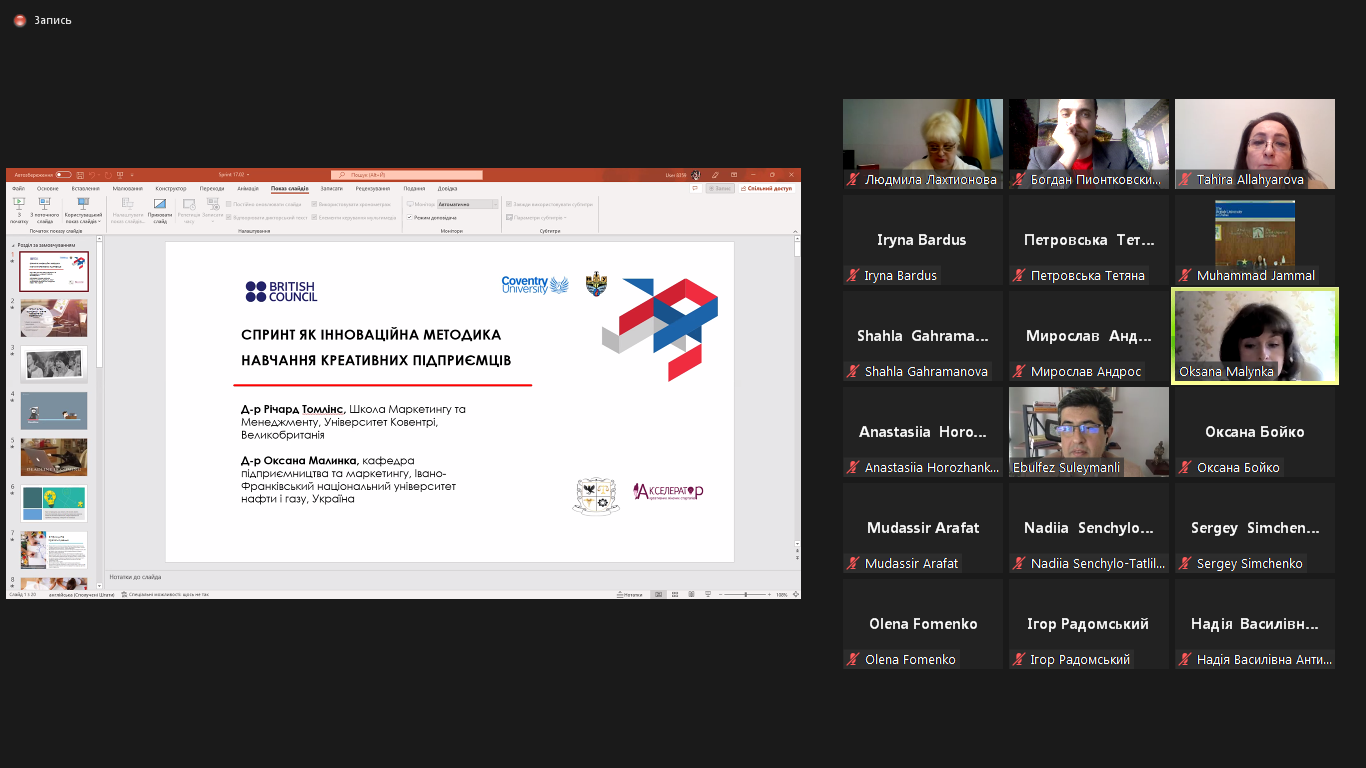This screenshot has width=1366, height=768.
Task: Uncheck Presenter view (Режим доповідача) checkbox
Action: pos(410,217)
